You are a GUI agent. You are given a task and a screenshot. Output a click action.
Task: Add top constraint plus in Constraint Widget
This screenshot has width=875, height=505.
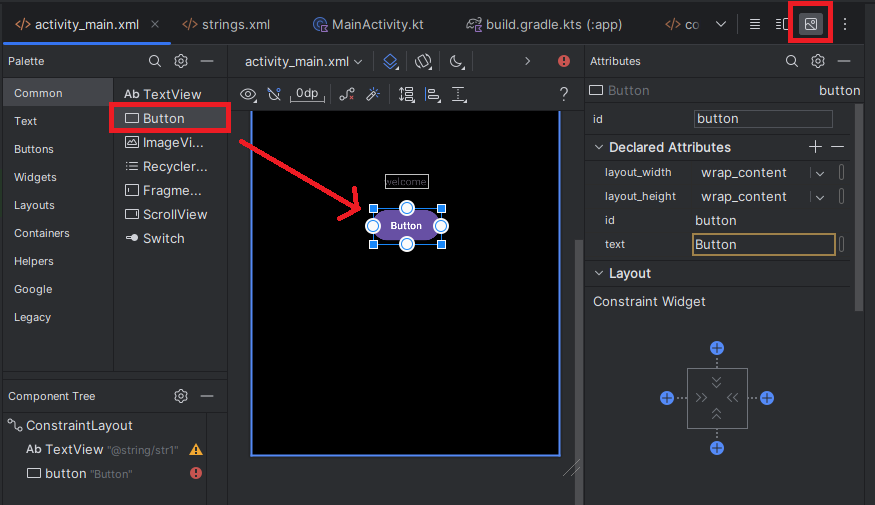(717, 348)
